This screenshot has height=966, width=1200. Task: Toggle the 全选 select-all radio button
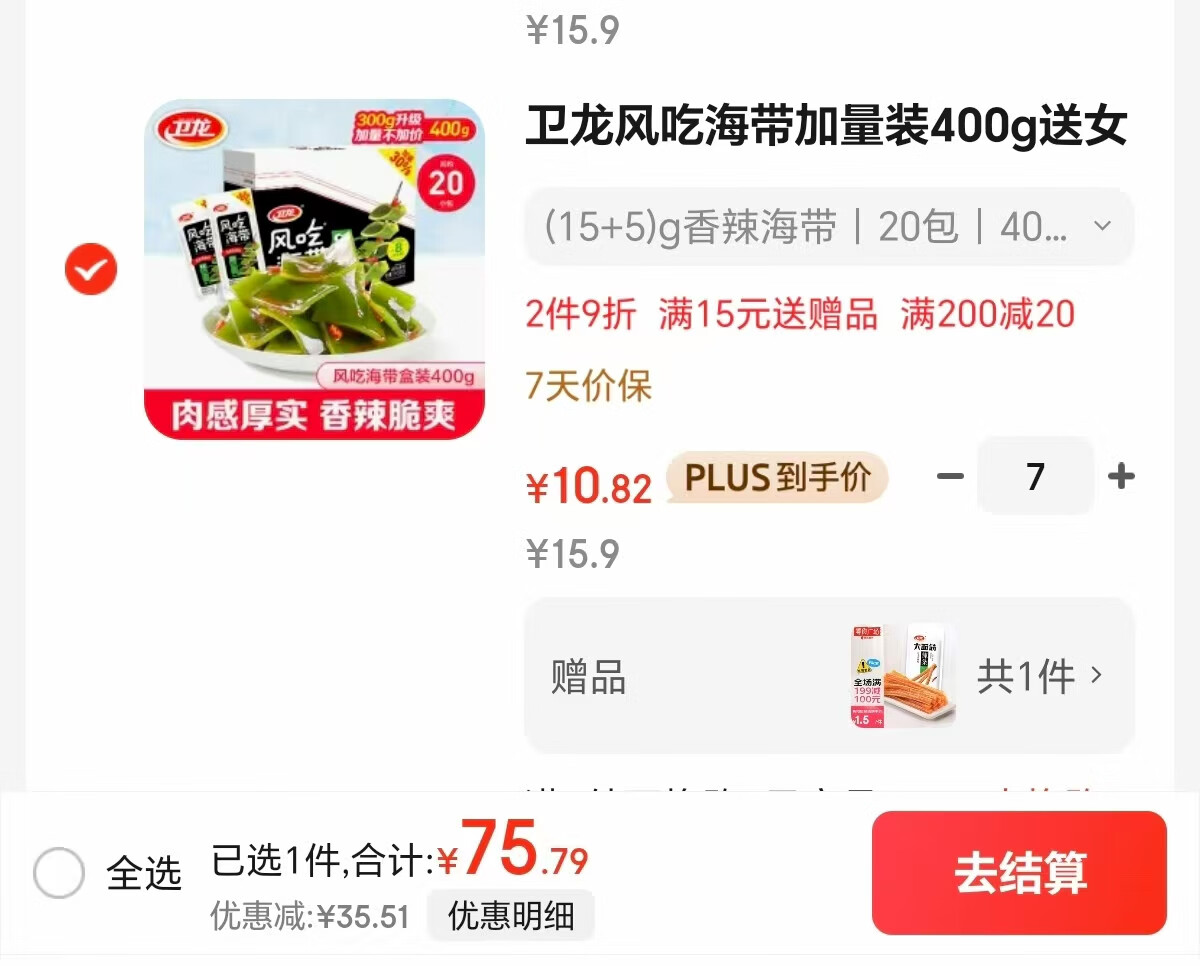[x=59, y=873]
